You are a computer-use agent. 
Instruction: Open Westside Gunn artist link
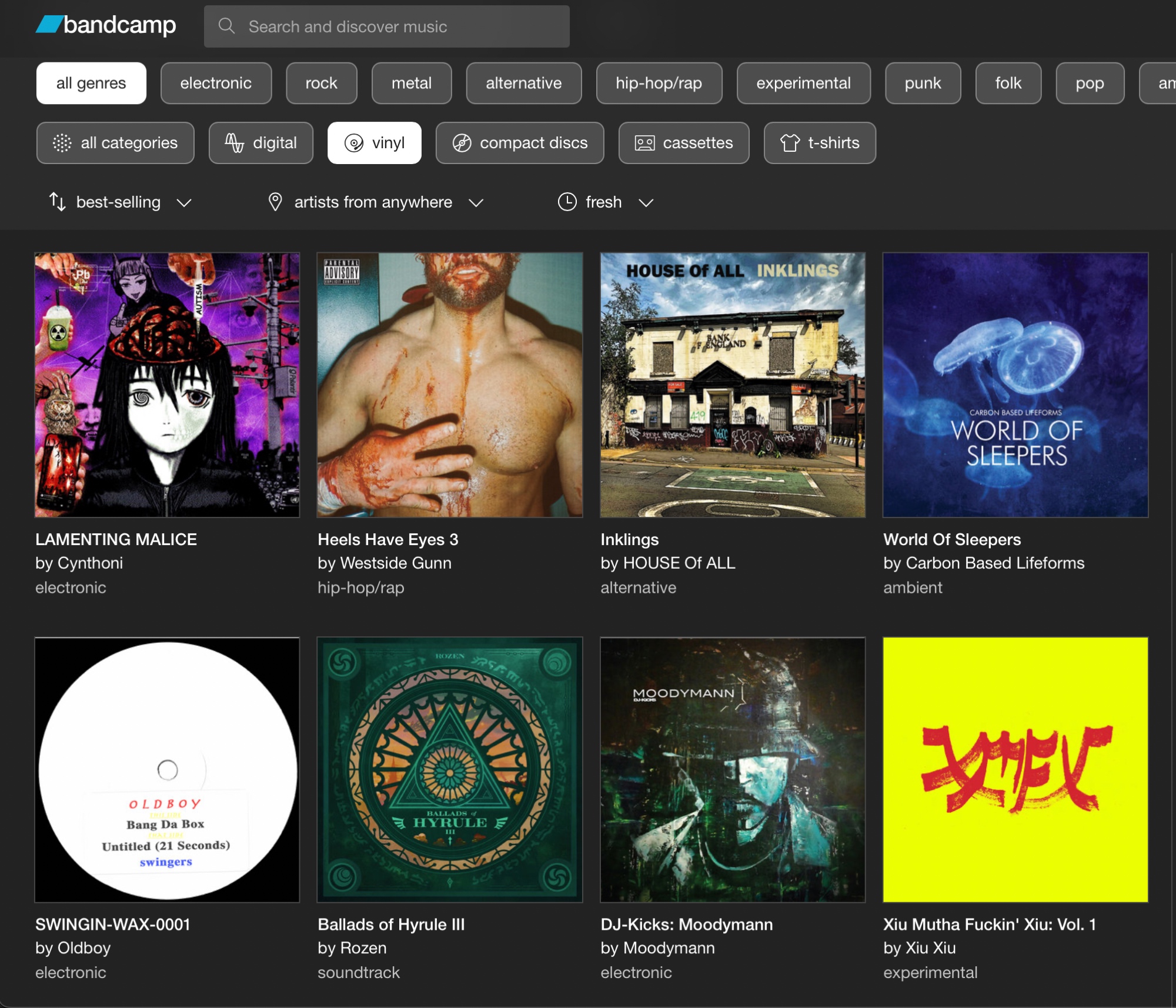[x=396, y=563]
